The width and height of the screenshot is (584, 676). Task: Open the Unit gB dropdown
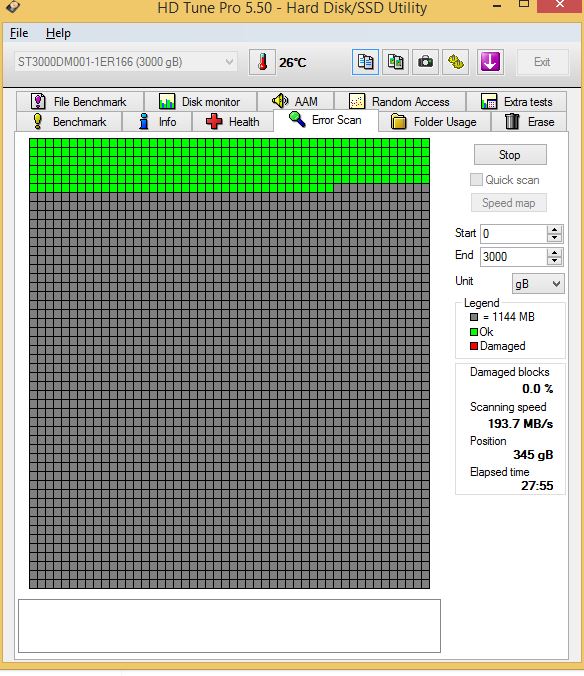(x=538, y=284)
